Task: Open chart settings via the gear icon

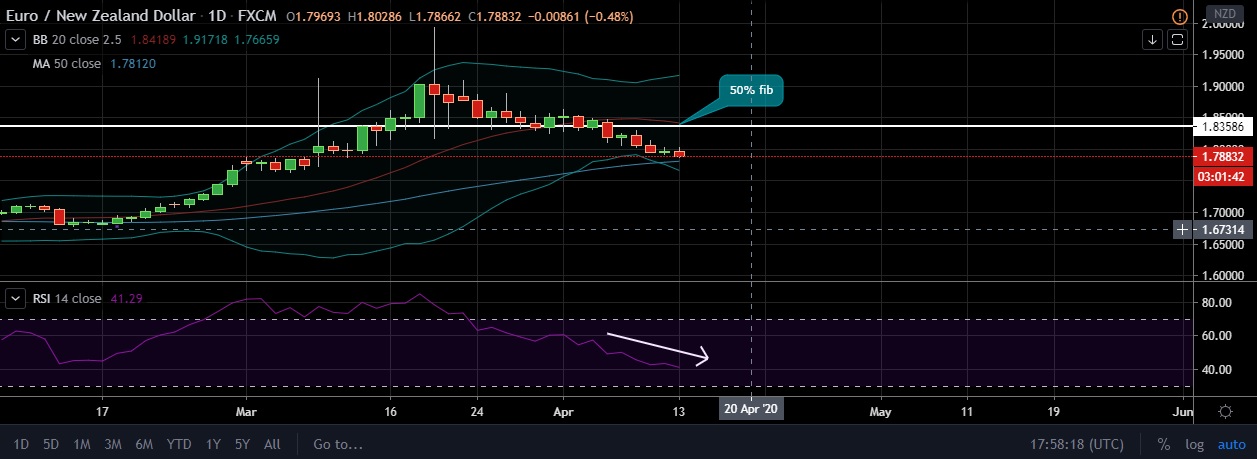Action: tap(1225, 411)
